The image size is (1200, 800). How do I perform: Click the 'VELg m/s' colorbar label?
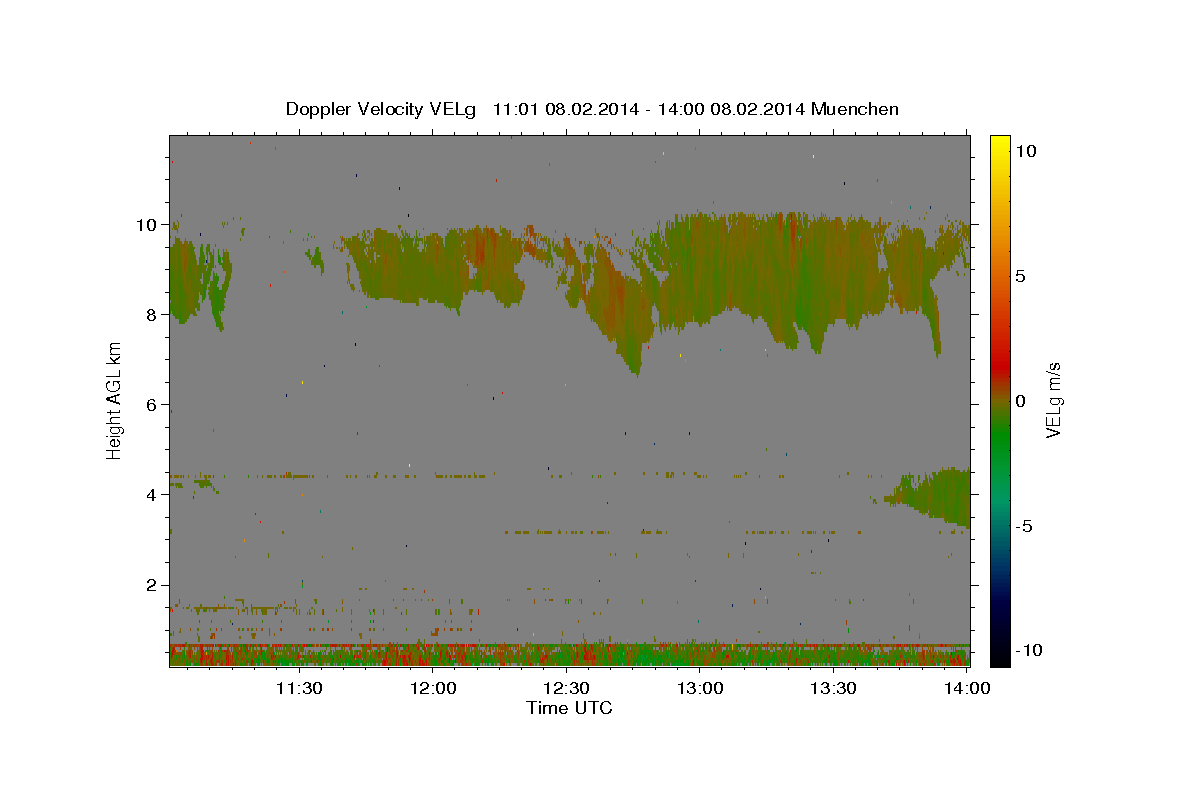[x=1053, y=401]
